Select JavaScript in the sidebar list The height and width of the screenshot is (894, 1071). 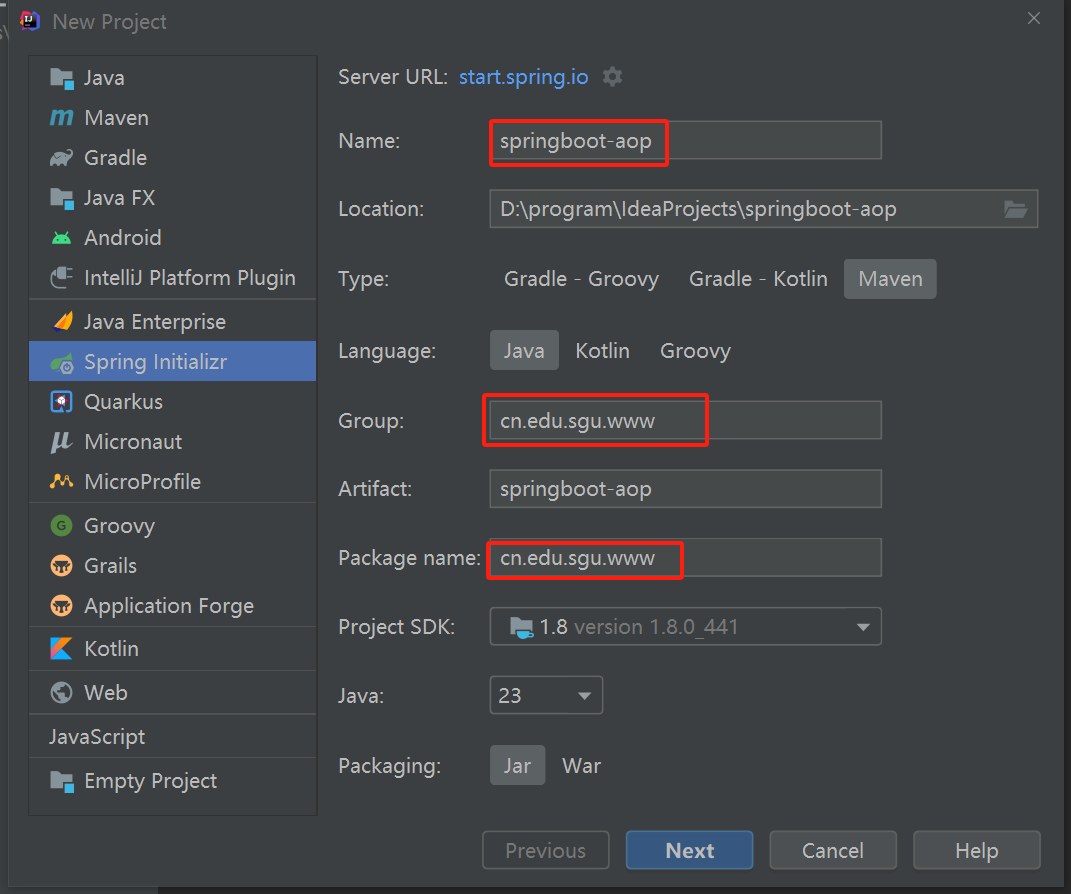[173, 737]
